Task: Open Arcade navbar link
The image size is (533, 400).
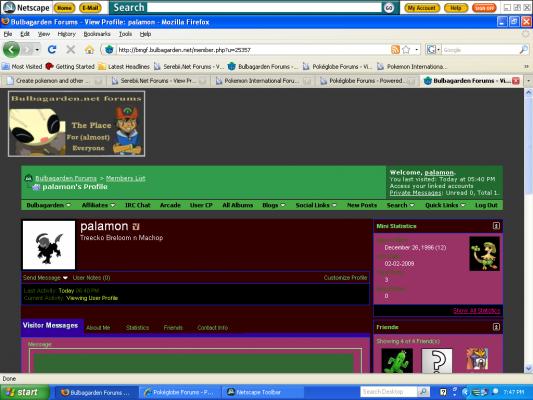Action: (170, 205)
